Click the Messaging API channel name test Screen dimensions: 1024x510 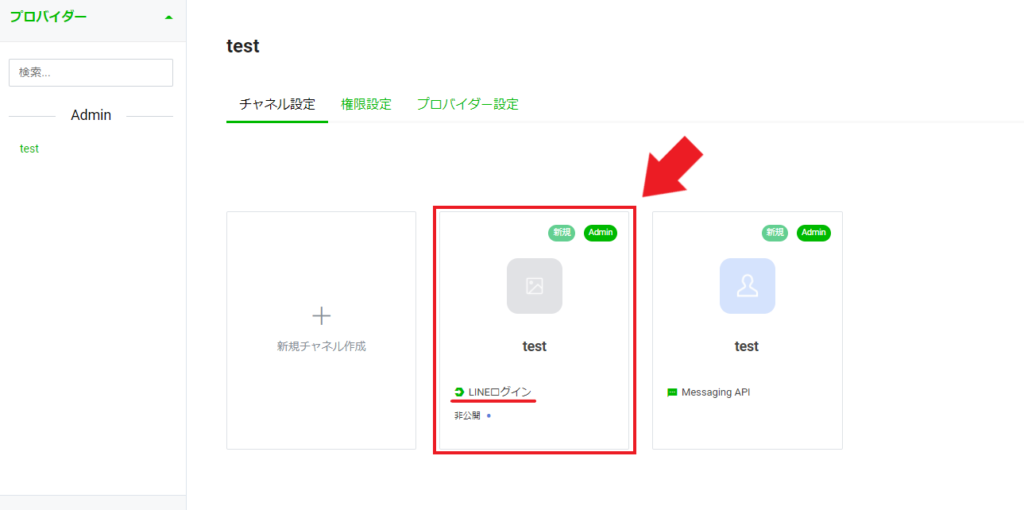point(746,347)
